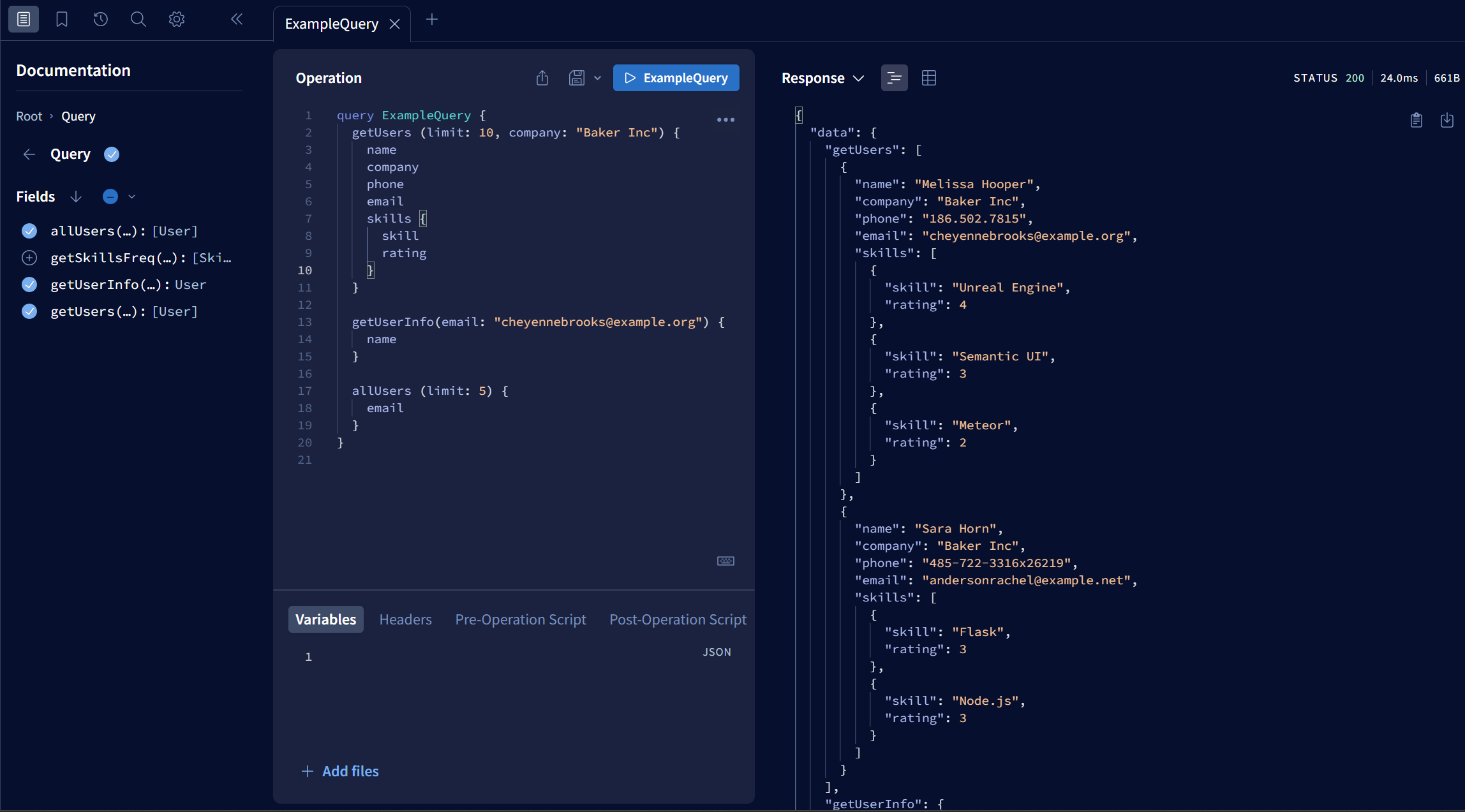Screen dimensions: 1465x812
Task: Click the Documentation heading
Action: 73,70
